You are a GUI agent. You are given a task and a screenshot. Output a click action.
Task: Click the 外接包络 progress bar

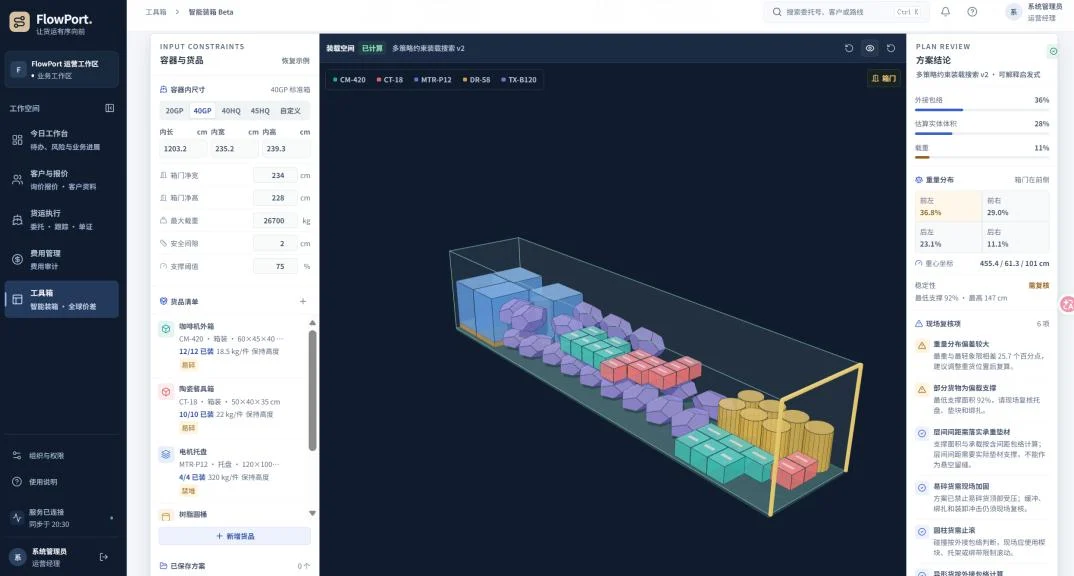click(x=982, y=110)
